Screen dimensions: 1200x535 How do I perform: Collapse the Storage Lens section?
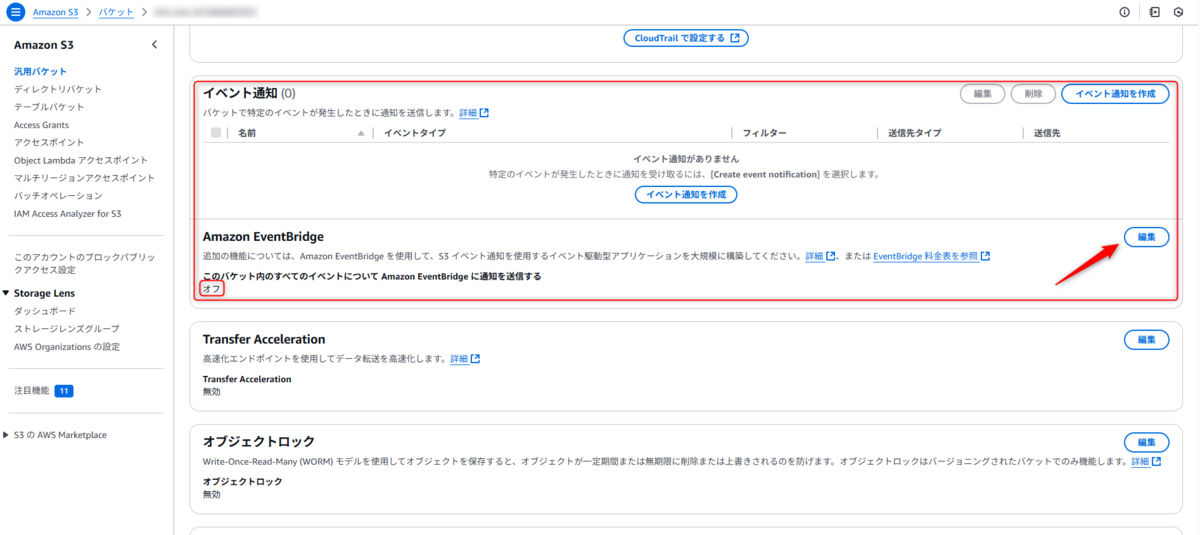[x=7, y=293]
